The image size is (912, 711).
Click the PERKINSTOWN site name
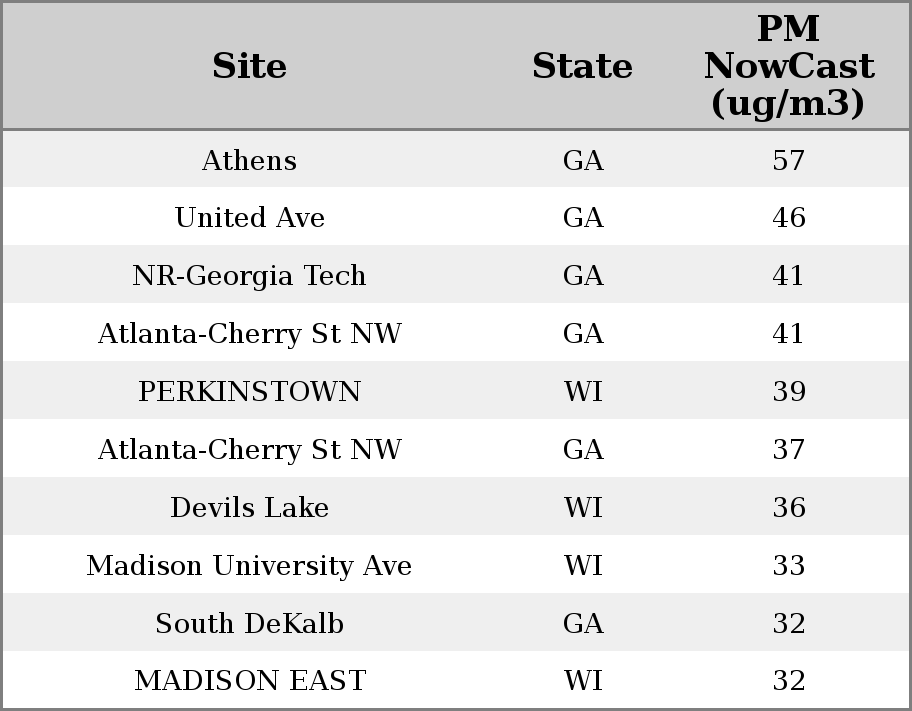click(250, 392)
